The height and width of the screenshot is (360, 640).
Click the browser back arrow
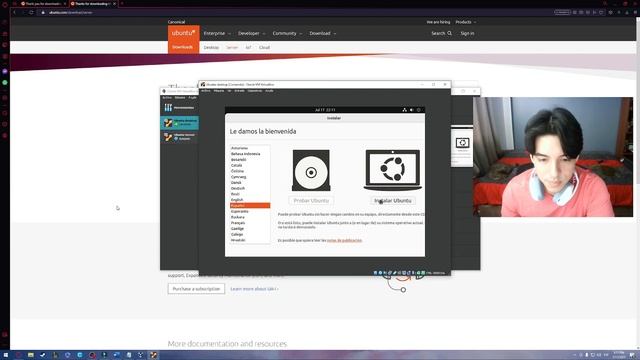[x=15, y=12]
